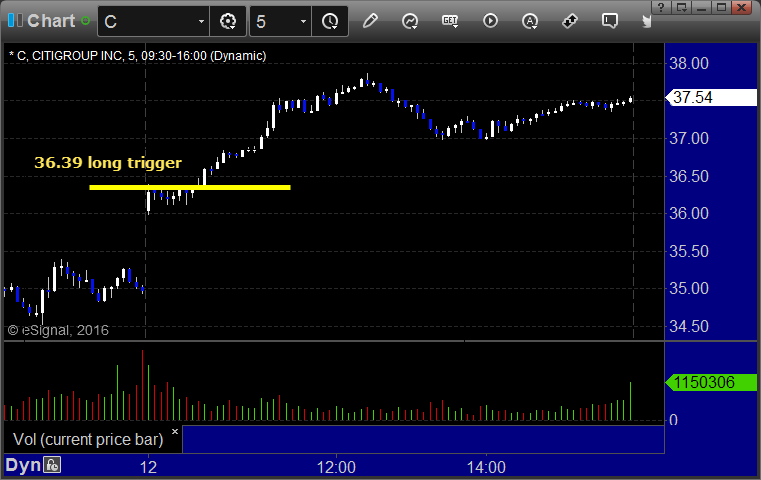Click the 'Vol (current price bar)' study label
This screenshot has height=480, width=761.
point(88,440)
